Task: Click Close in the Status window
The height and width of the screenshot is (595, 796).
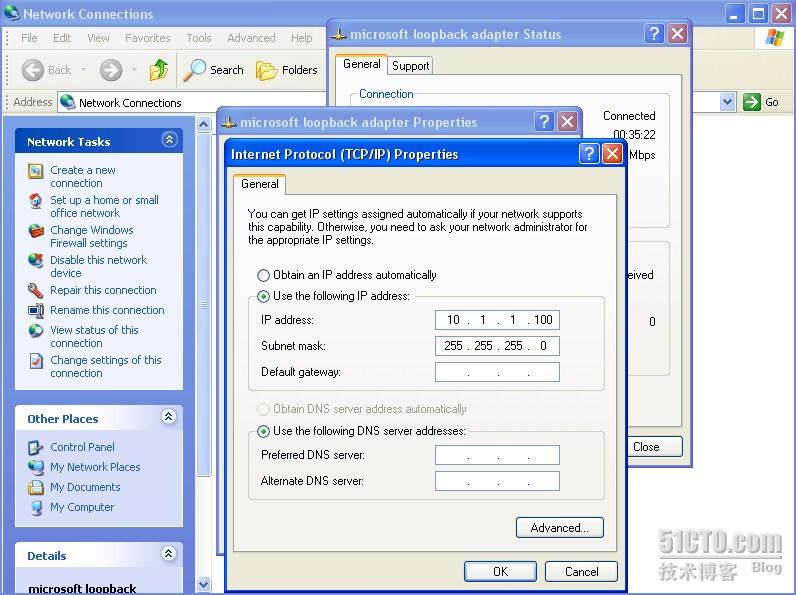Action: click(654, 447)
